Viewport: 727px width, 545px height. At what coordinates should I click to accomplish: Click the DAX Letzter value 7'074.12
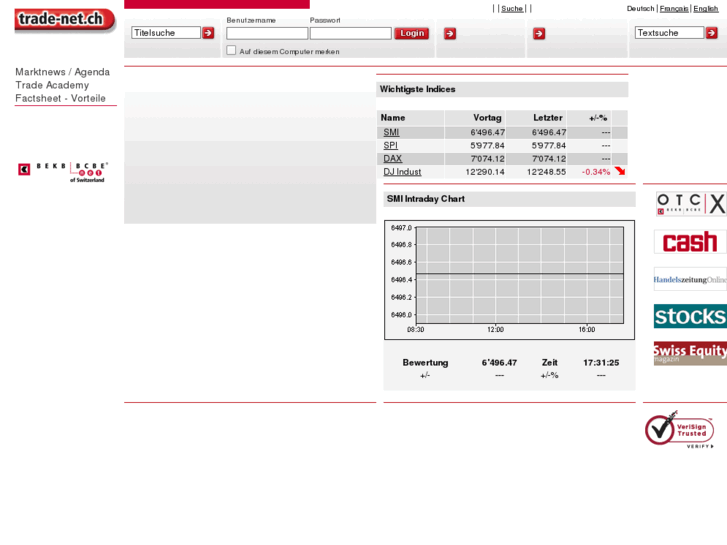[x=548, y=159]
